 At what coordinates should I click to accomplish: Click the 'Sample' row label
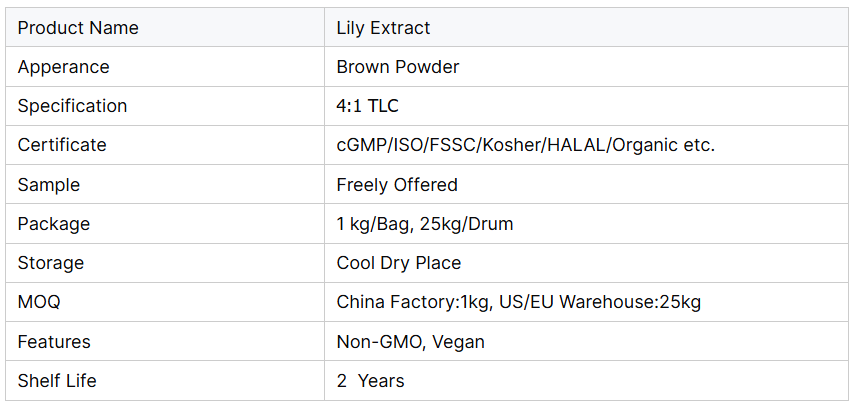(x=48, y=185)
